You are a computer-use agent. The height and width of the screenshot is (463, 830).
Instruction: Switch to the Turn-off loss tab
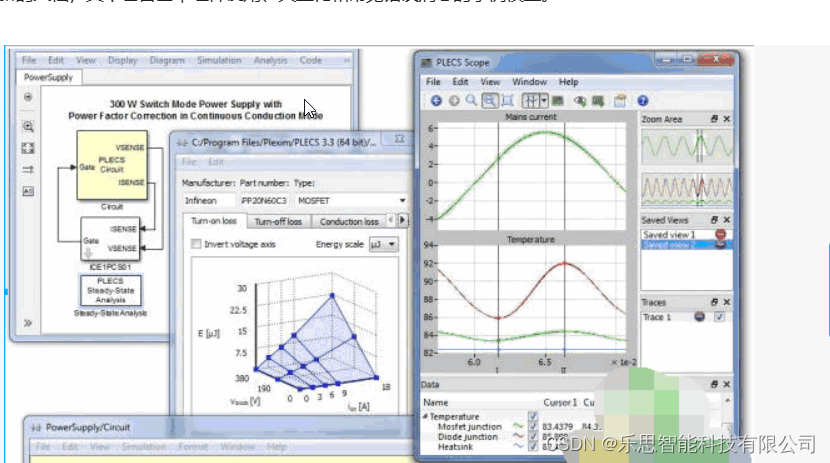pyautogui.click(x=278, y=222)
